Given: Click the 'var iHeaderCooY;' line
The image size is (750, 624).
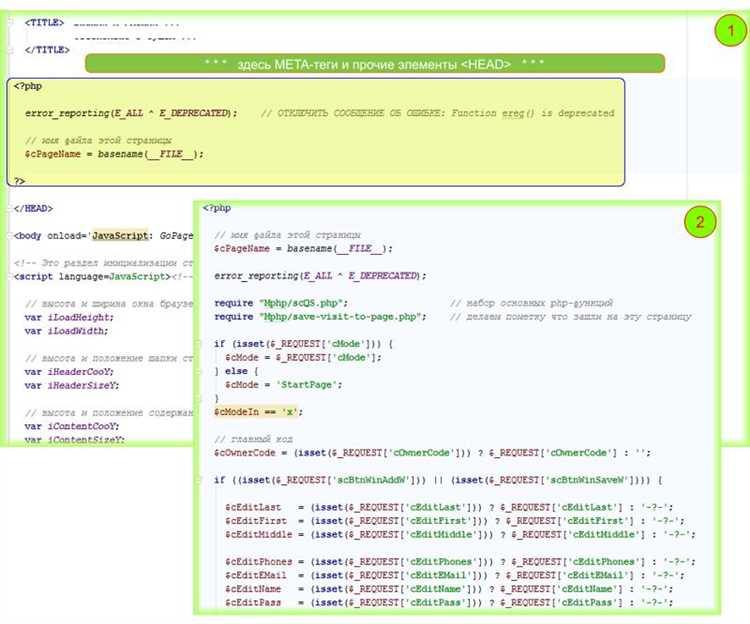Looking at the screenshot, I should click(69, 372).
